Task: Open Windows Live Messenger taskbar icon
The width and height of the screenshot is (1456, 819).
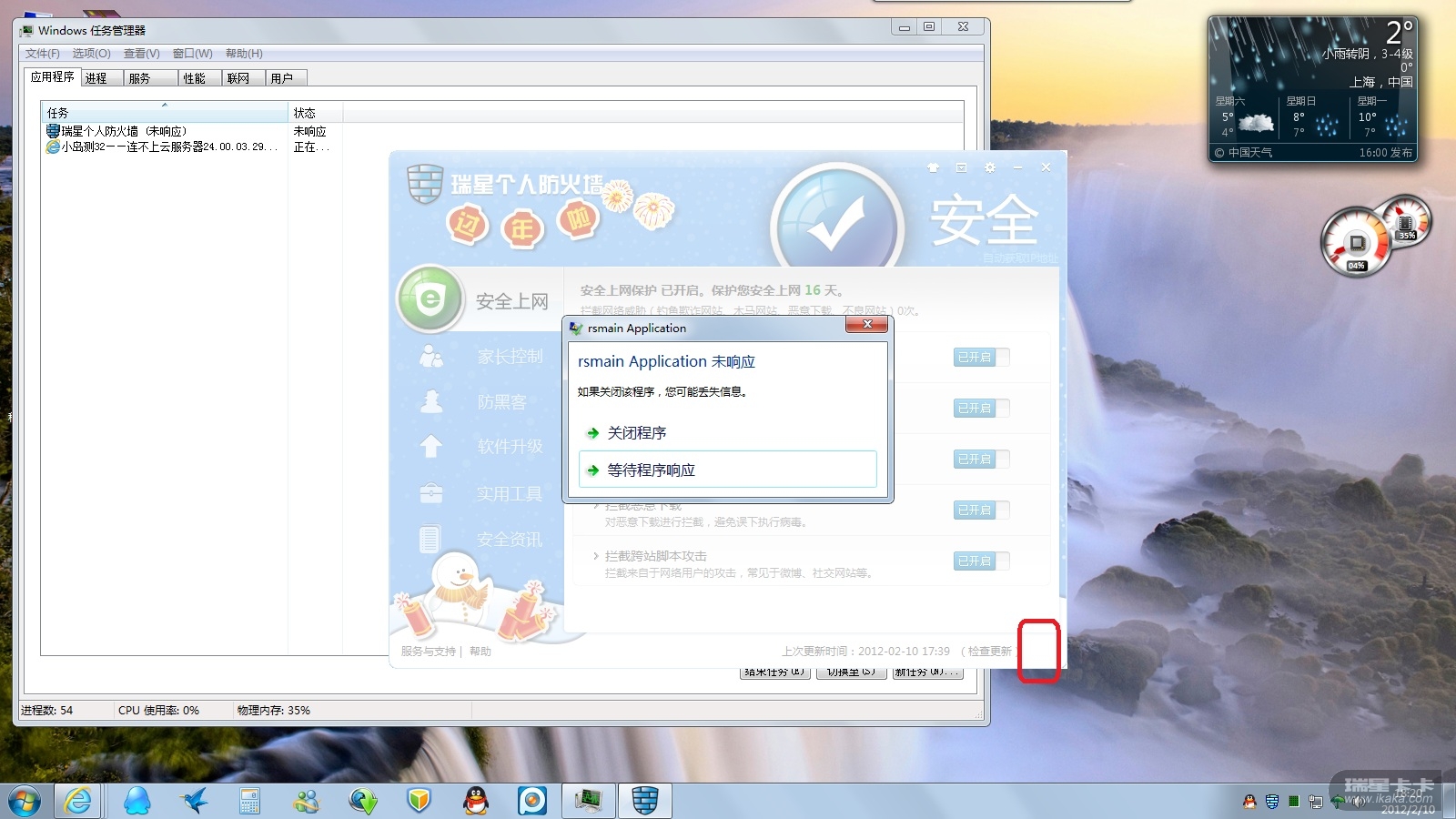Action: 307,801
